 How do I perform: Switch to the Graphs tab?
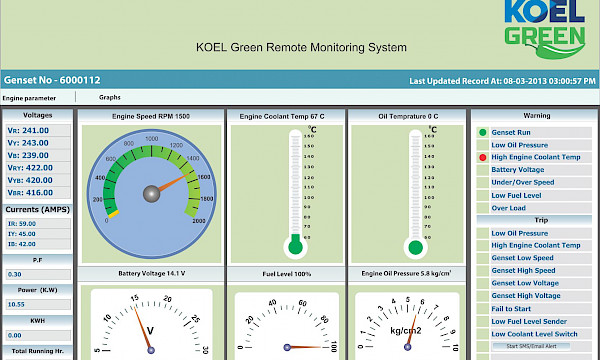click(x=110, y=98)
